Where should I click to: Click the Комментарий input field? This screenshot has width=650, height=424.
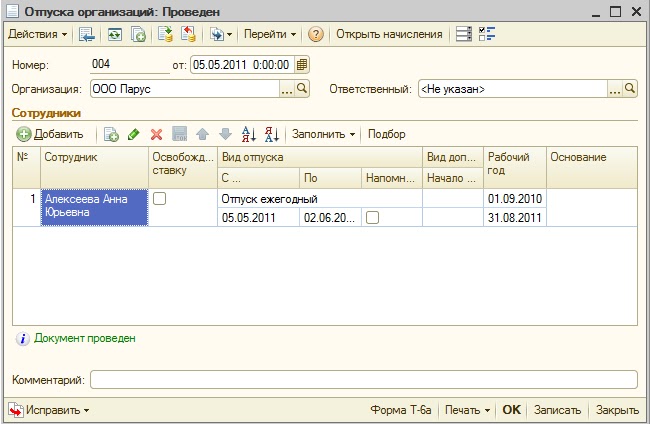pyautogui.click(x=364, y=380)
